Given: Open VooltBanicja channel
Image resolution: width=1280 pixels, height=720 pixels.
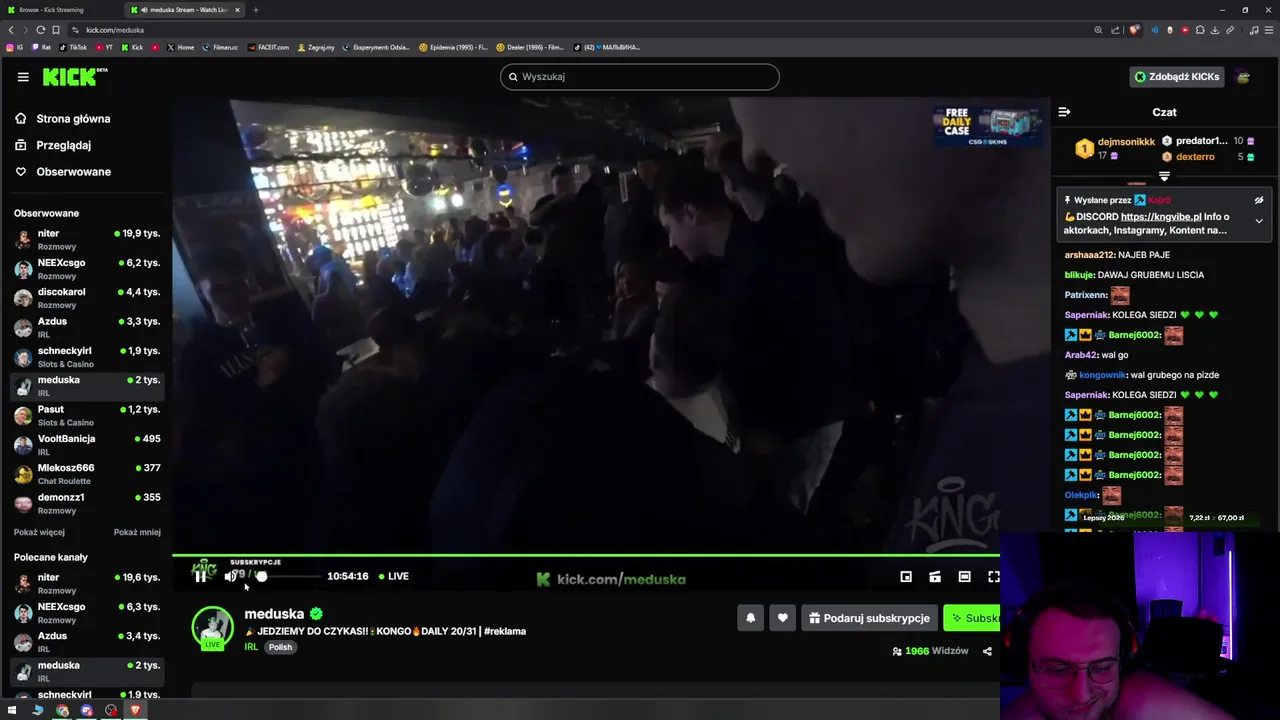Looking at the screenshot, I should [87, 445].
